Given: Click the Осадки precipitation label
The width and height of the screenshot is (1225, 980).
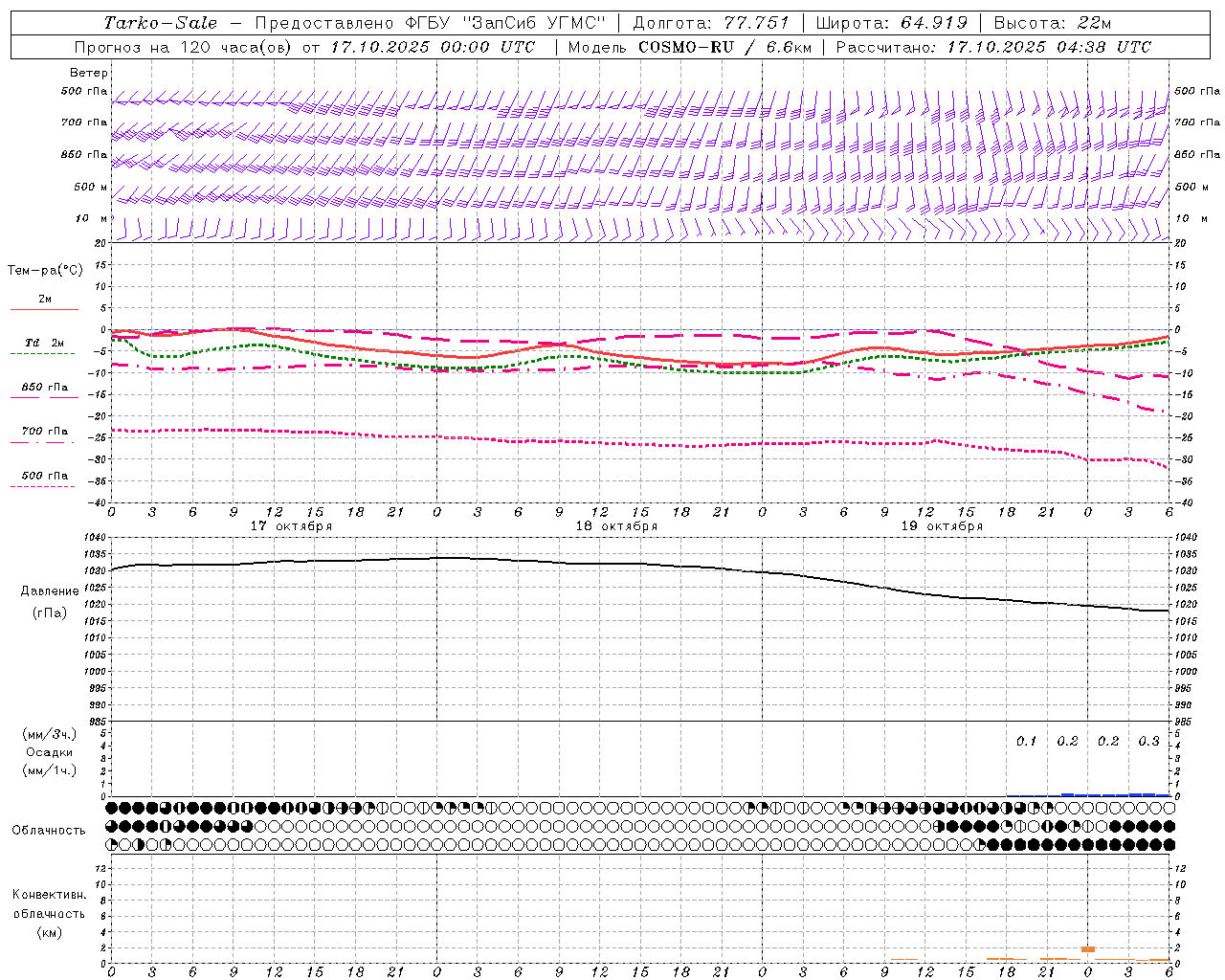Looking at the screenshot, I should [50, 752].
